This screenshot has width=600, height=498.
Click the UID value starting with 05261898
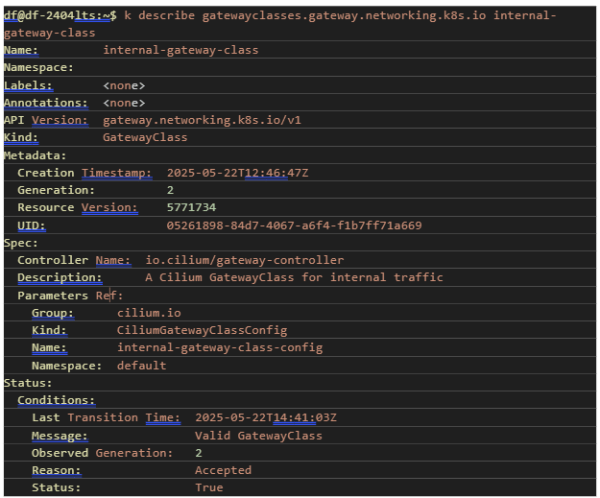(x=293, y=225)
